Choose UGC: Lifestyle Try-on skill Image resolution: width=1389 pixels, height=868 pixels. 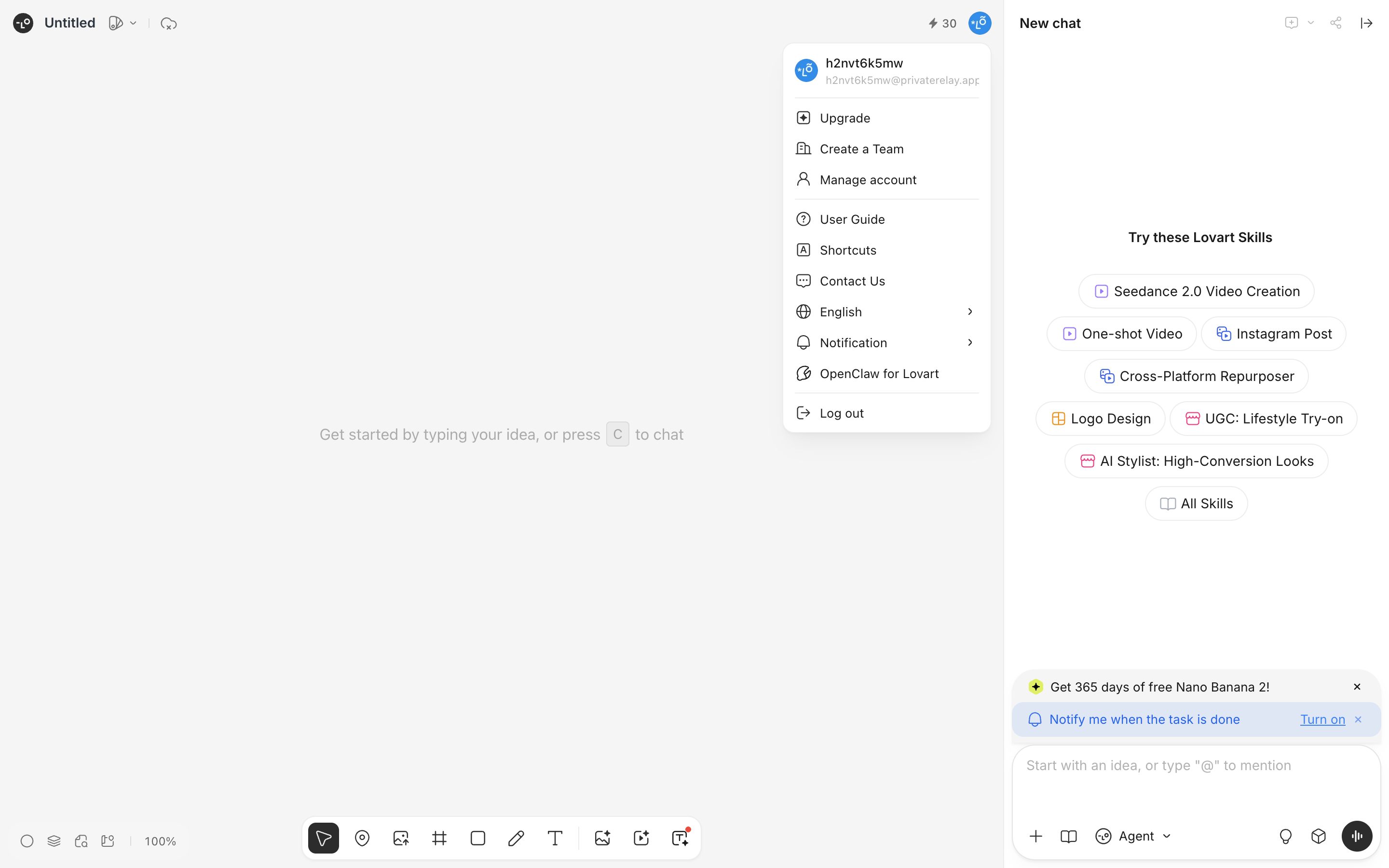pyautogui.click(x=1263, y=419)
